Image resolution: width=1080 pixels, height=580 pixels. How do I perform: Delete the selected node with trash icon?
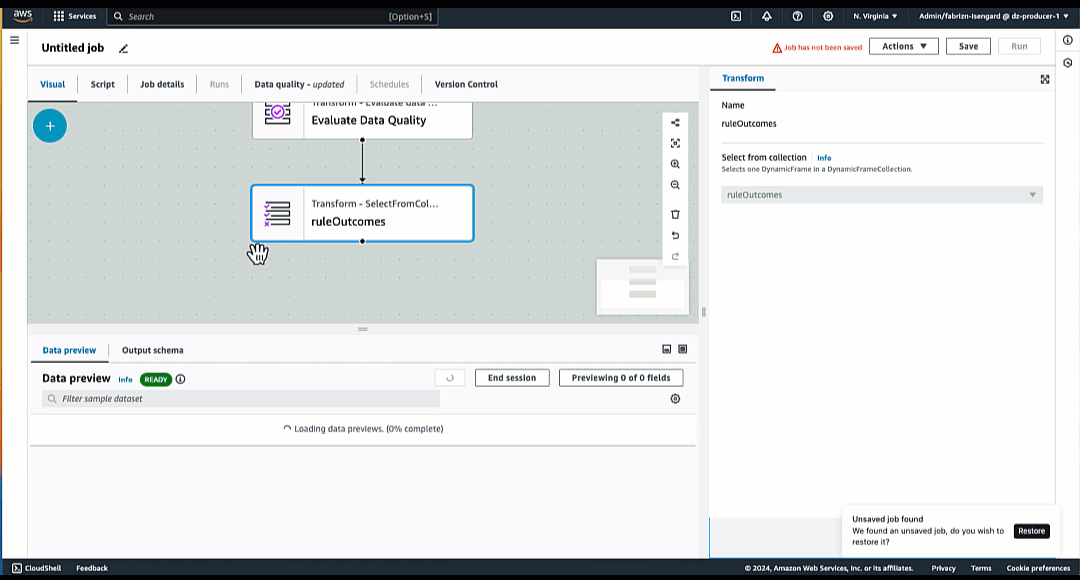point(675,214)
